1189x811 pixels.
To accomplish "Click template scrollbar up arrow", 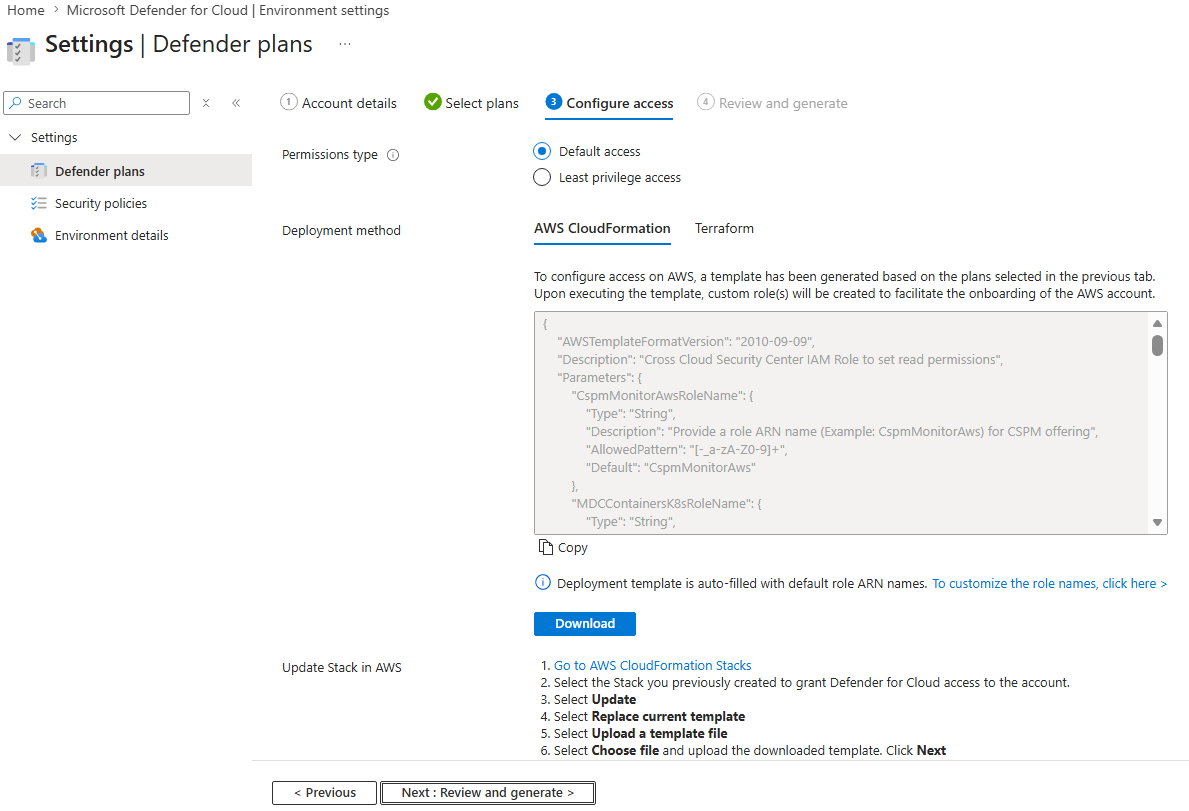I will [1157, 324].
